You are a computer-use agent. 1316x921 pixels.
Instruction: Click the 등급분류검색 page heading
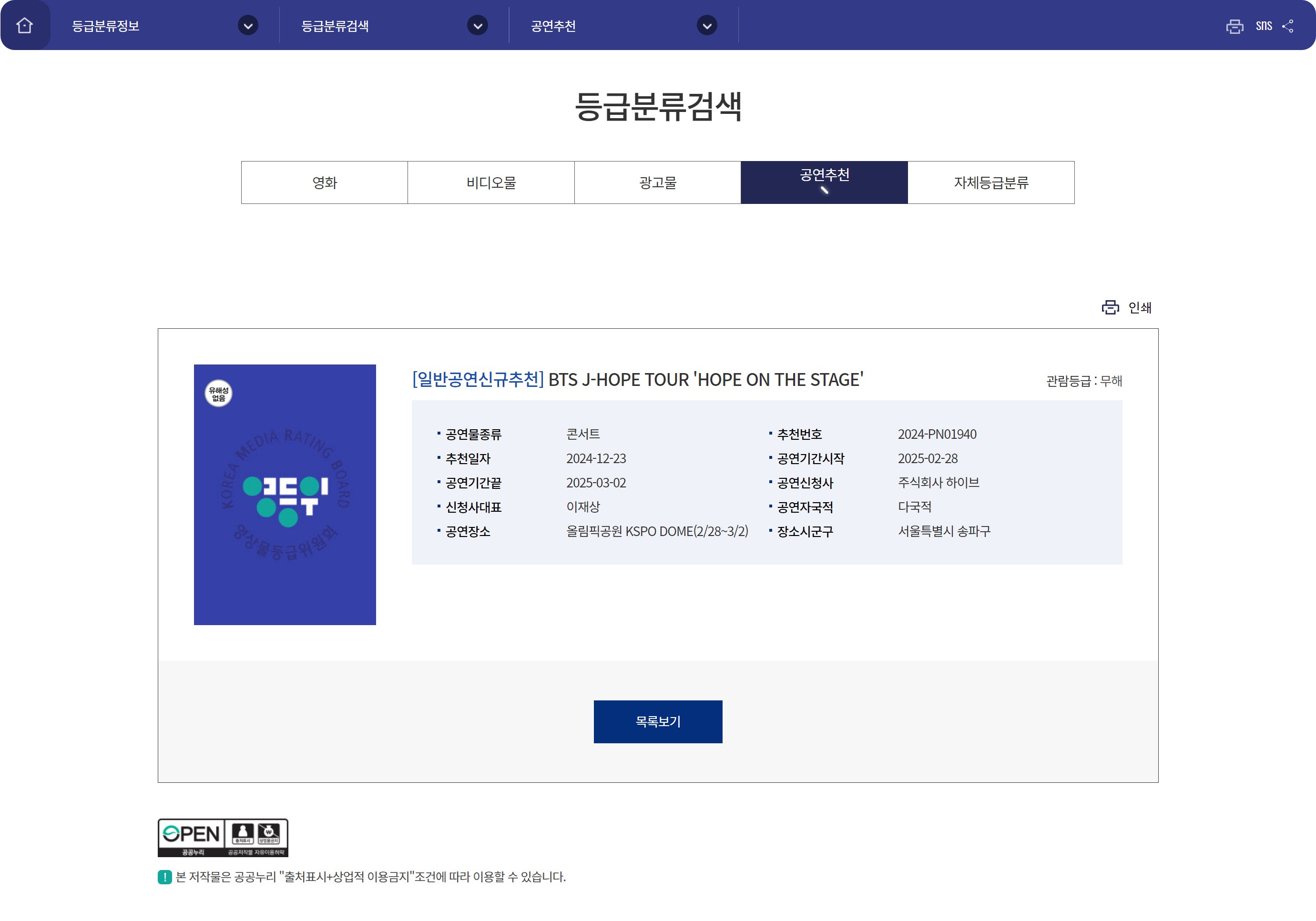point(658,107)
